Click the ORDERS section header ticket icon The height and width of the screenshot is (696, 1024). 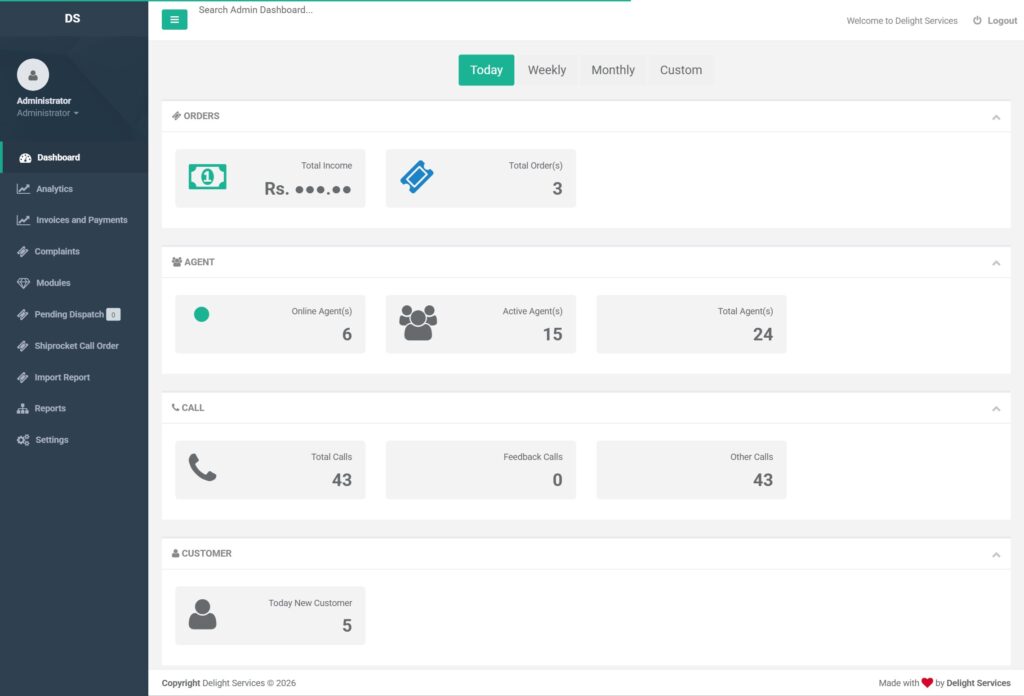point(176,116)
